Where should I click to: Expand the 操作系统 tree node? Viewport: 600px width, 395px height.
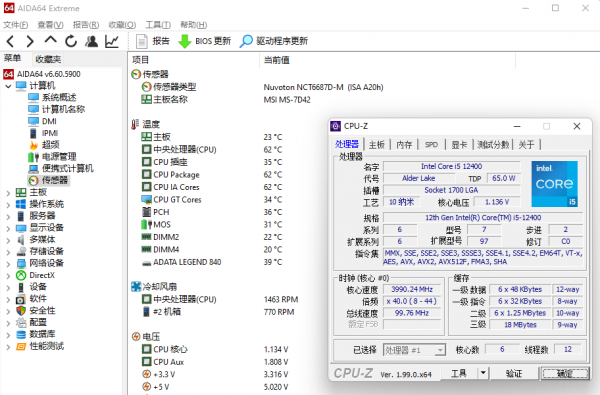click(8, 205)
